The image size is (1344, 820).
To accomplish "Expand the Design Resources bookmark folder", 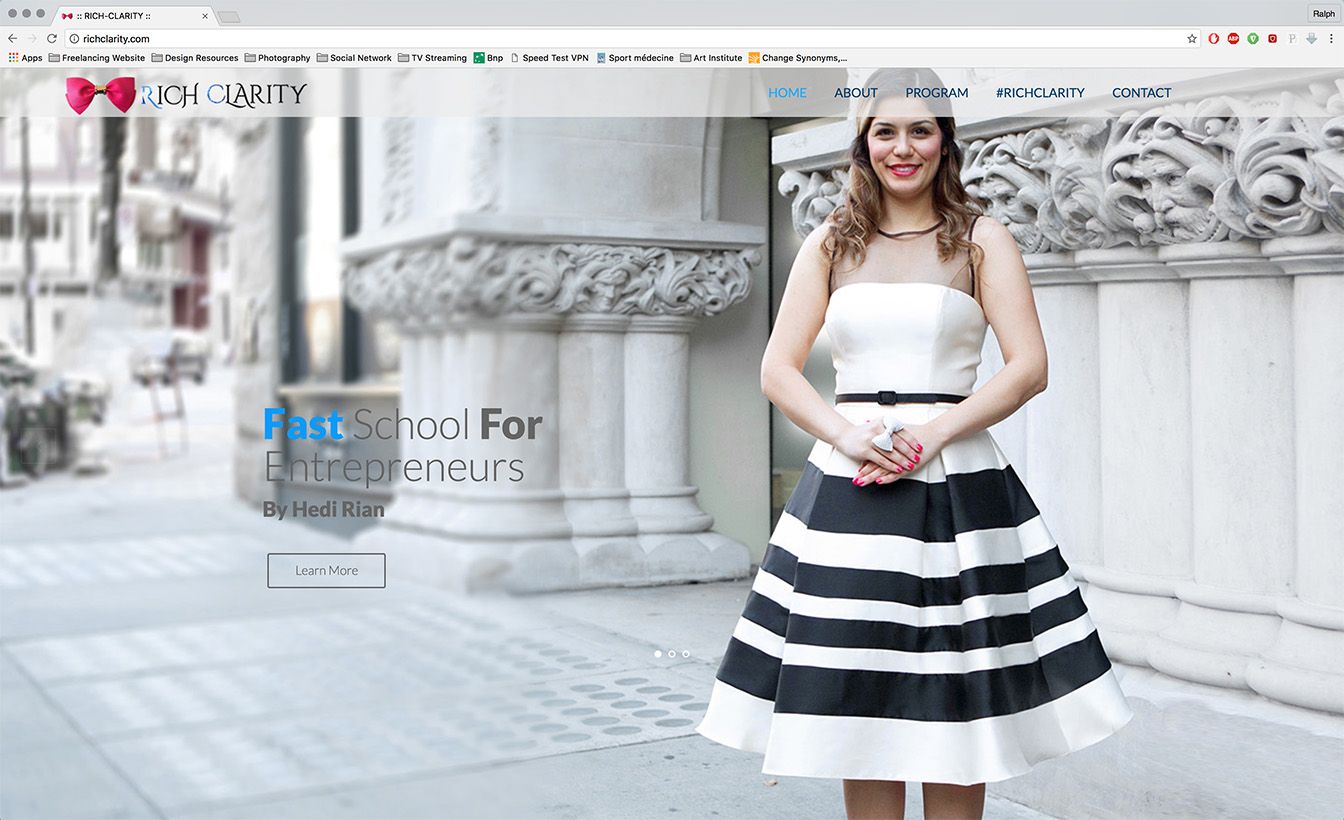I will [x=195, y=58].
